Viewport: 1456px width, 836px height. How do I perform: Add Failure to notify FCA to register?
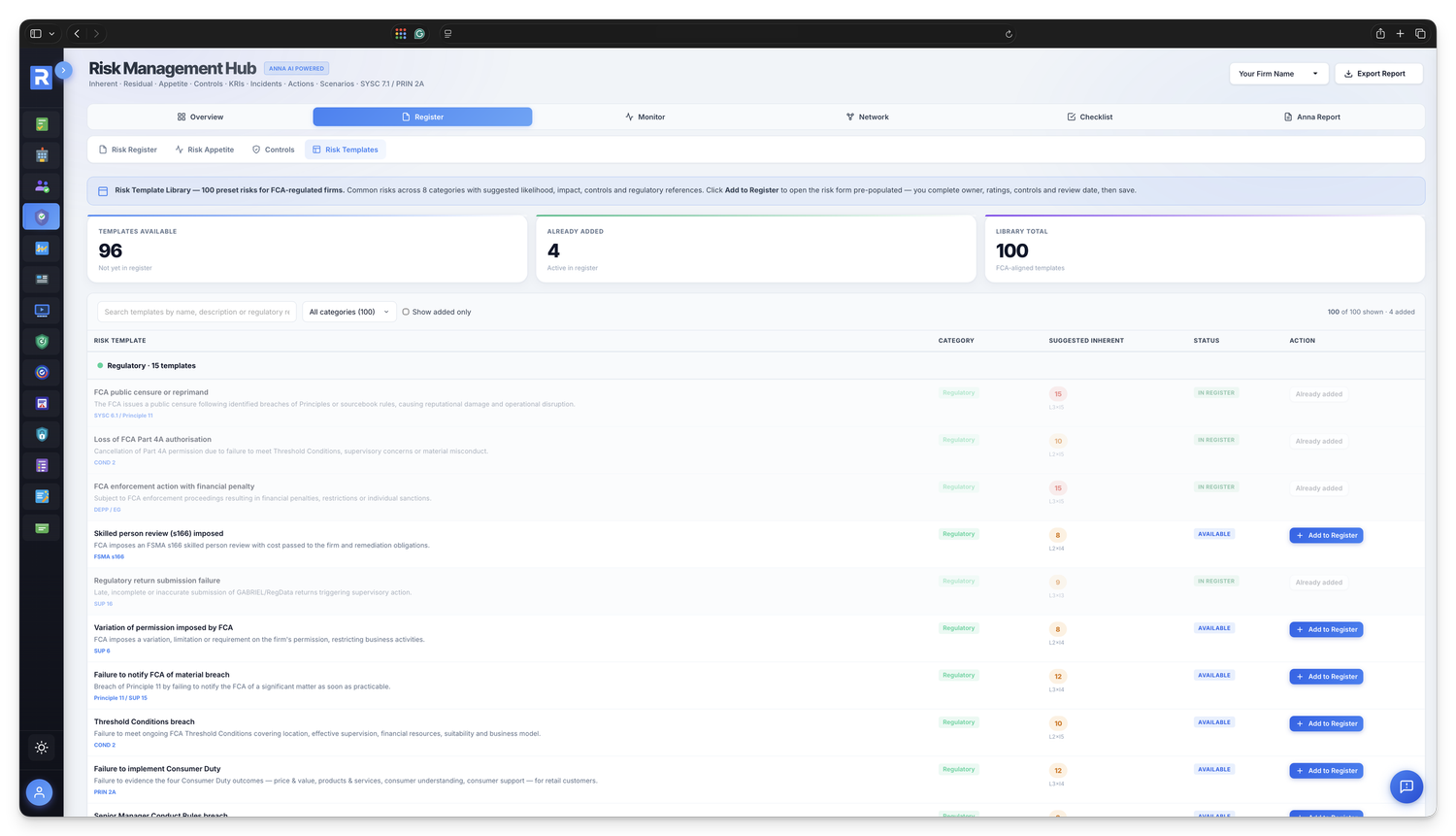click(1326, 677)
